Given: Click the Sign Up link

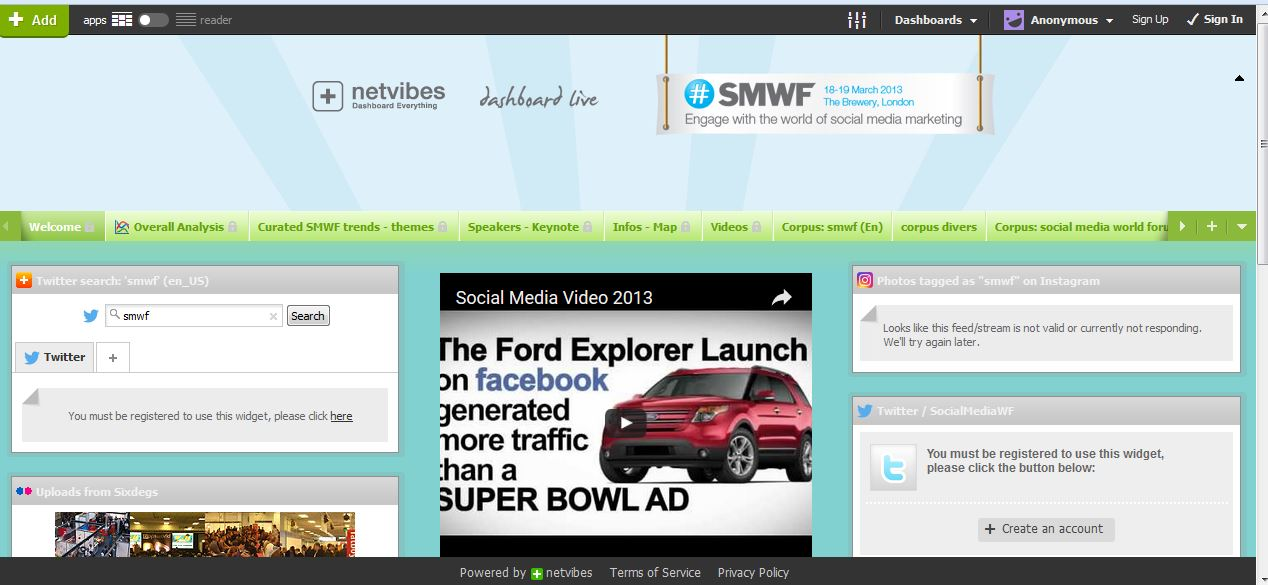Looking at the screenshot, I should (1150, 19).
